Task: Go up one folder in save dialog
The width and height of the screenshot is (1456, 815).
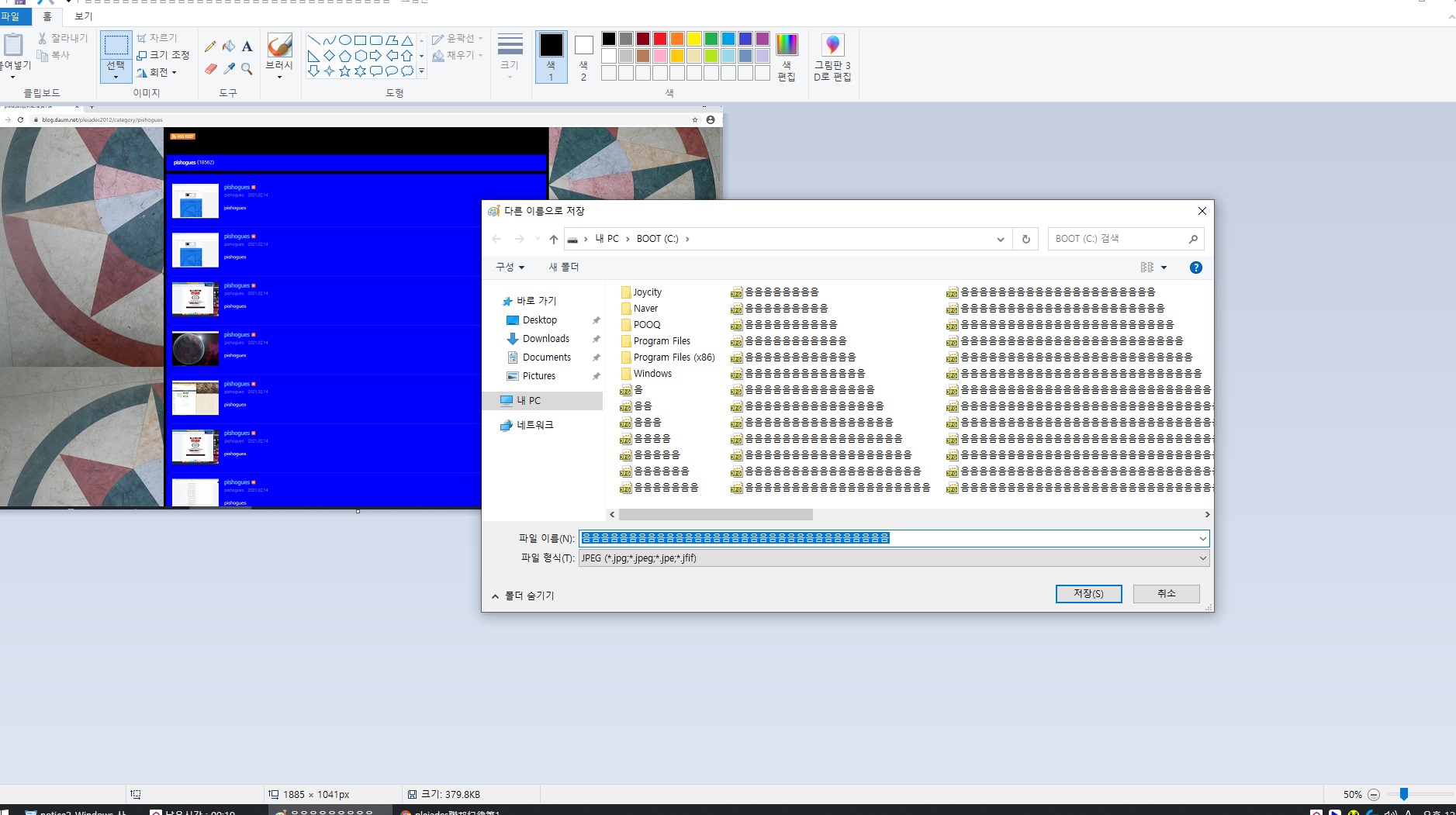Action: pos(553,239)
